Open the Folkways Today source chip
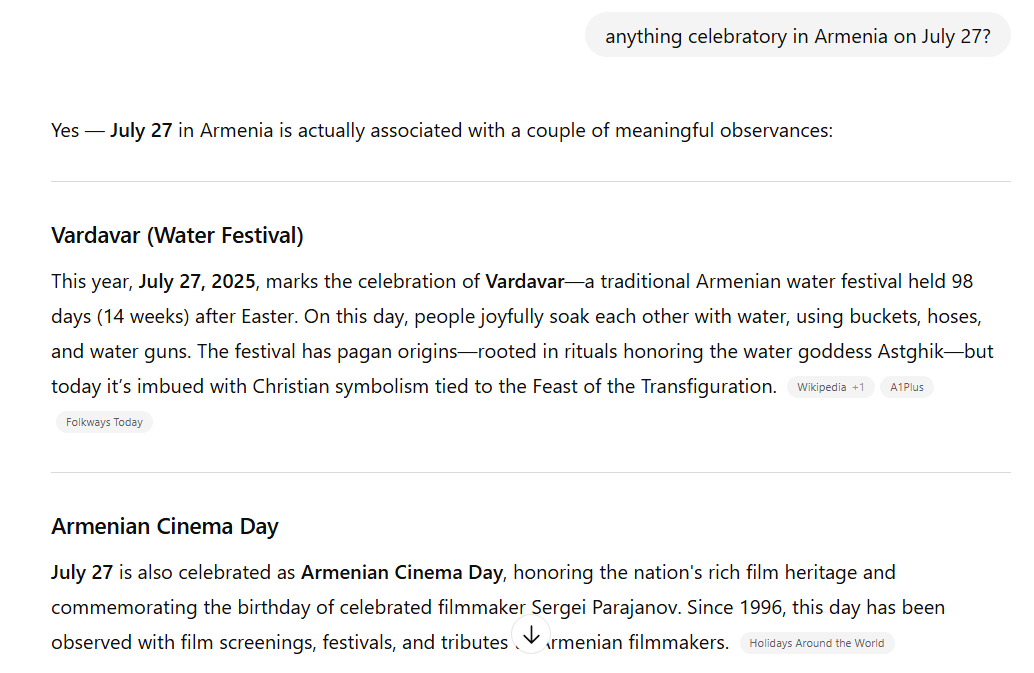This screenshot has height=673, width=1034. [104, 422]
